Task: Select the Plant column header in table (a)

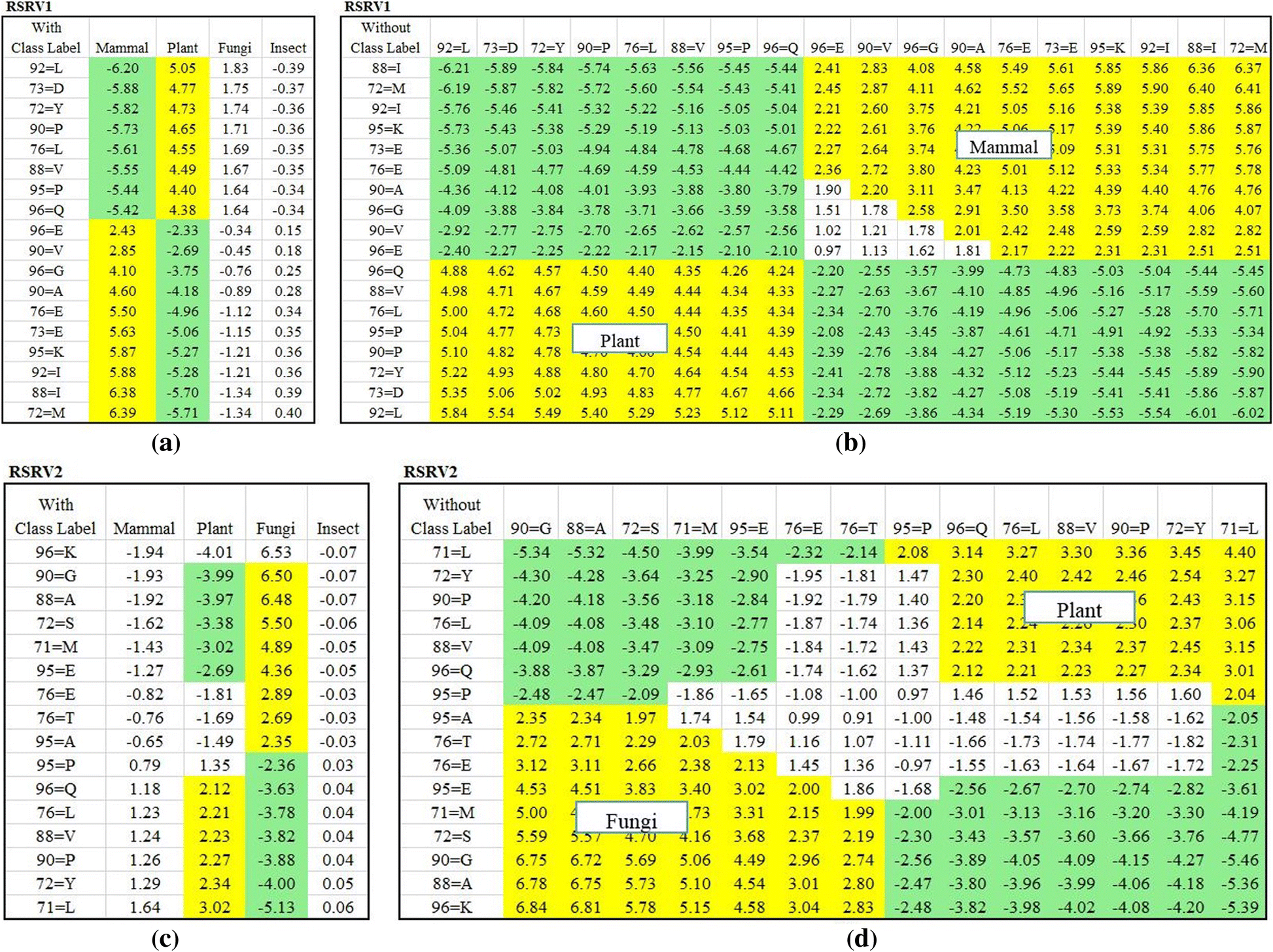Action: (183, 48)
